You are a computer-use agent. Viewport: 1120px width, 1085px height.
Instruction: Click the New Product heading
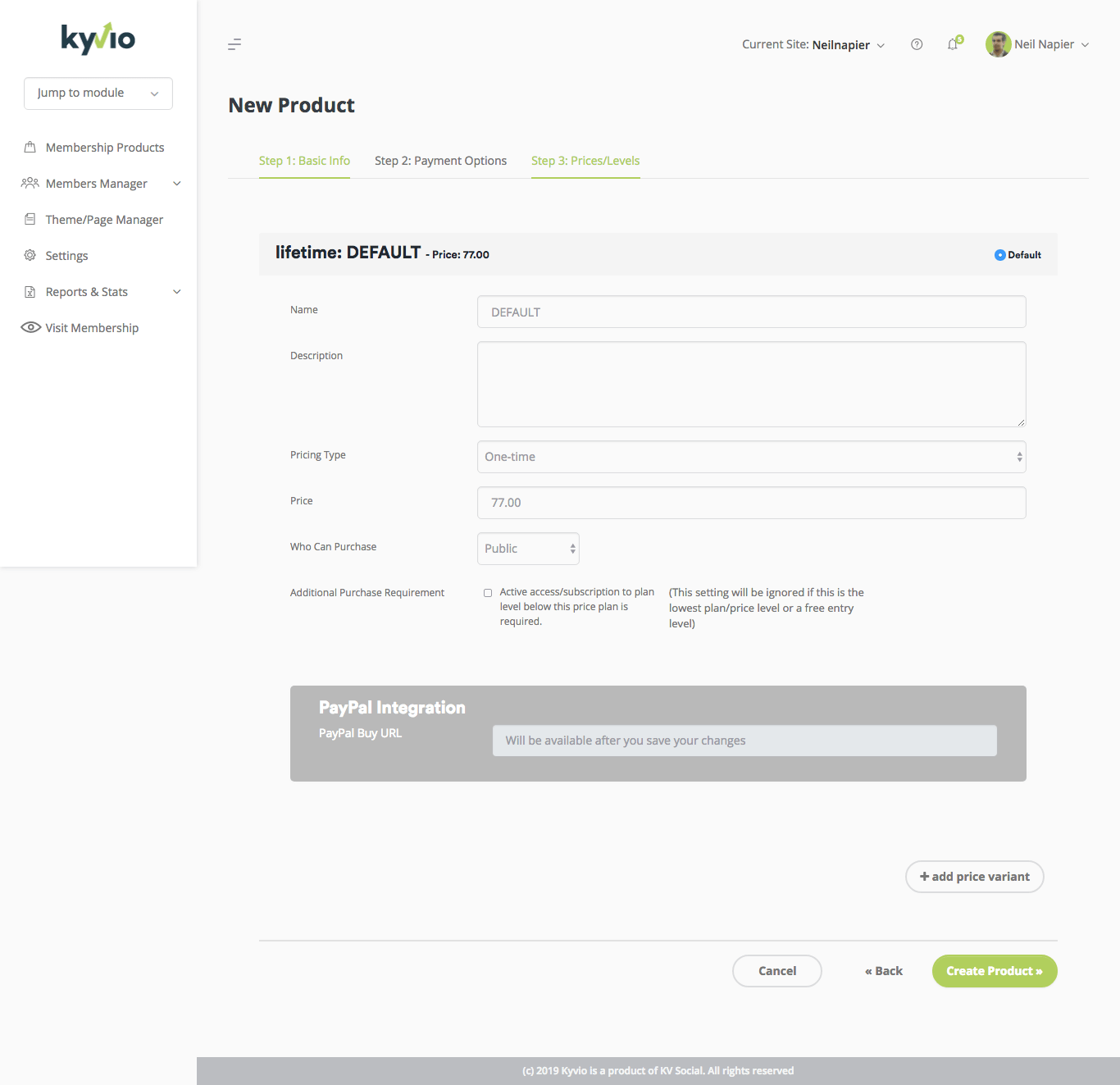click(x=291, y=105)
